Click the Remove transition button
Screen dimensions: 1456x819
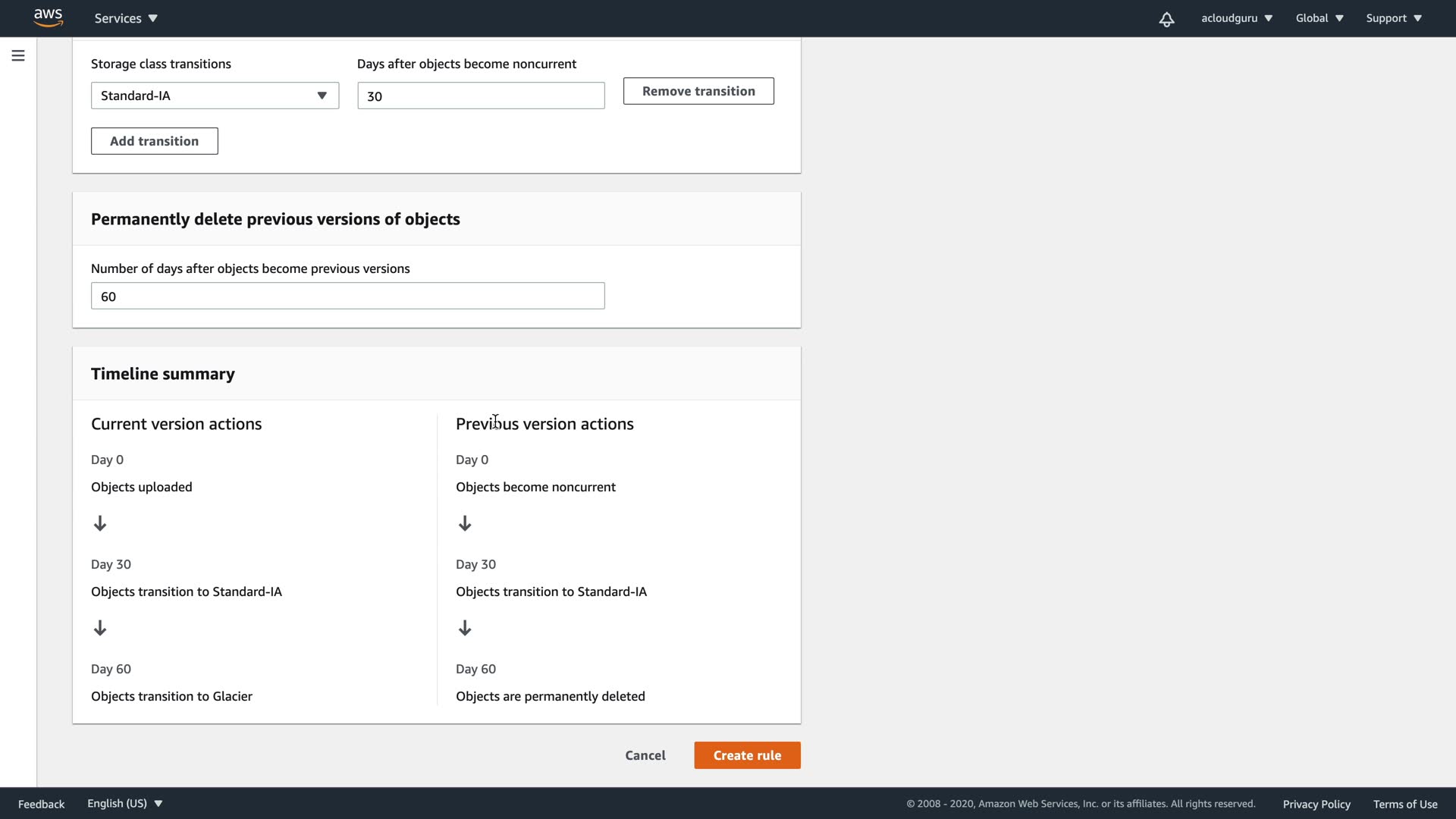pyautogui.click(x=698, y=91)
